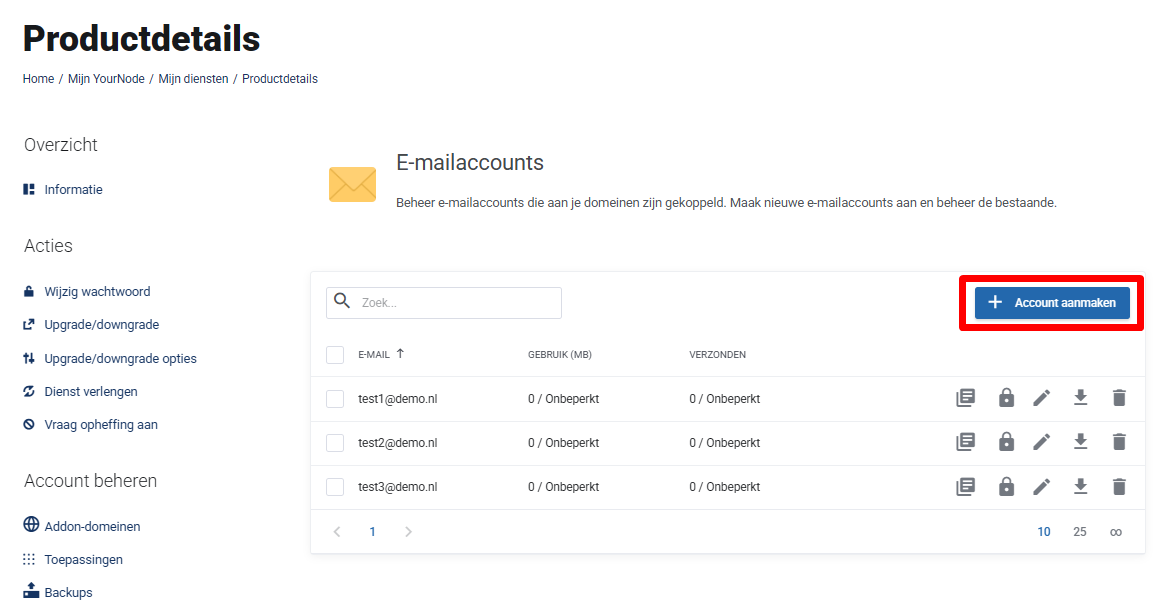Check the checkbox for test3@demo.nl
This screenshot has width=1172, height=602.
335,486
